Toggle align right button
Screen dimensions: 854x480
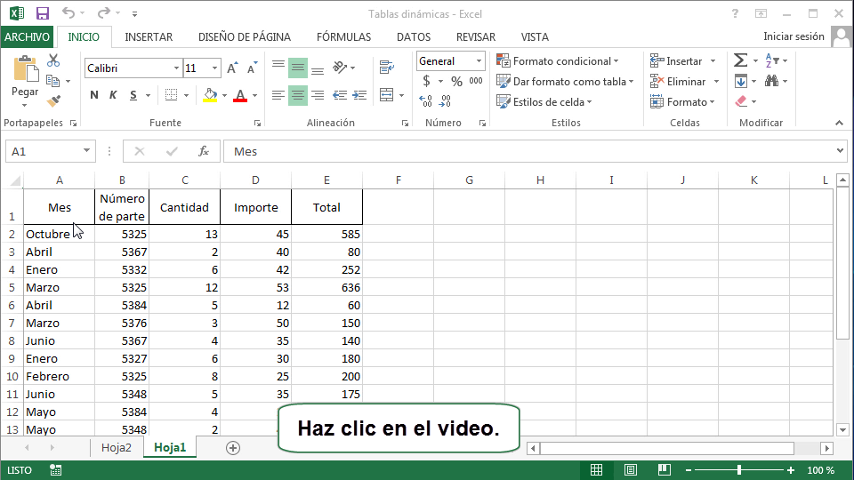click(x=318, y=95)
